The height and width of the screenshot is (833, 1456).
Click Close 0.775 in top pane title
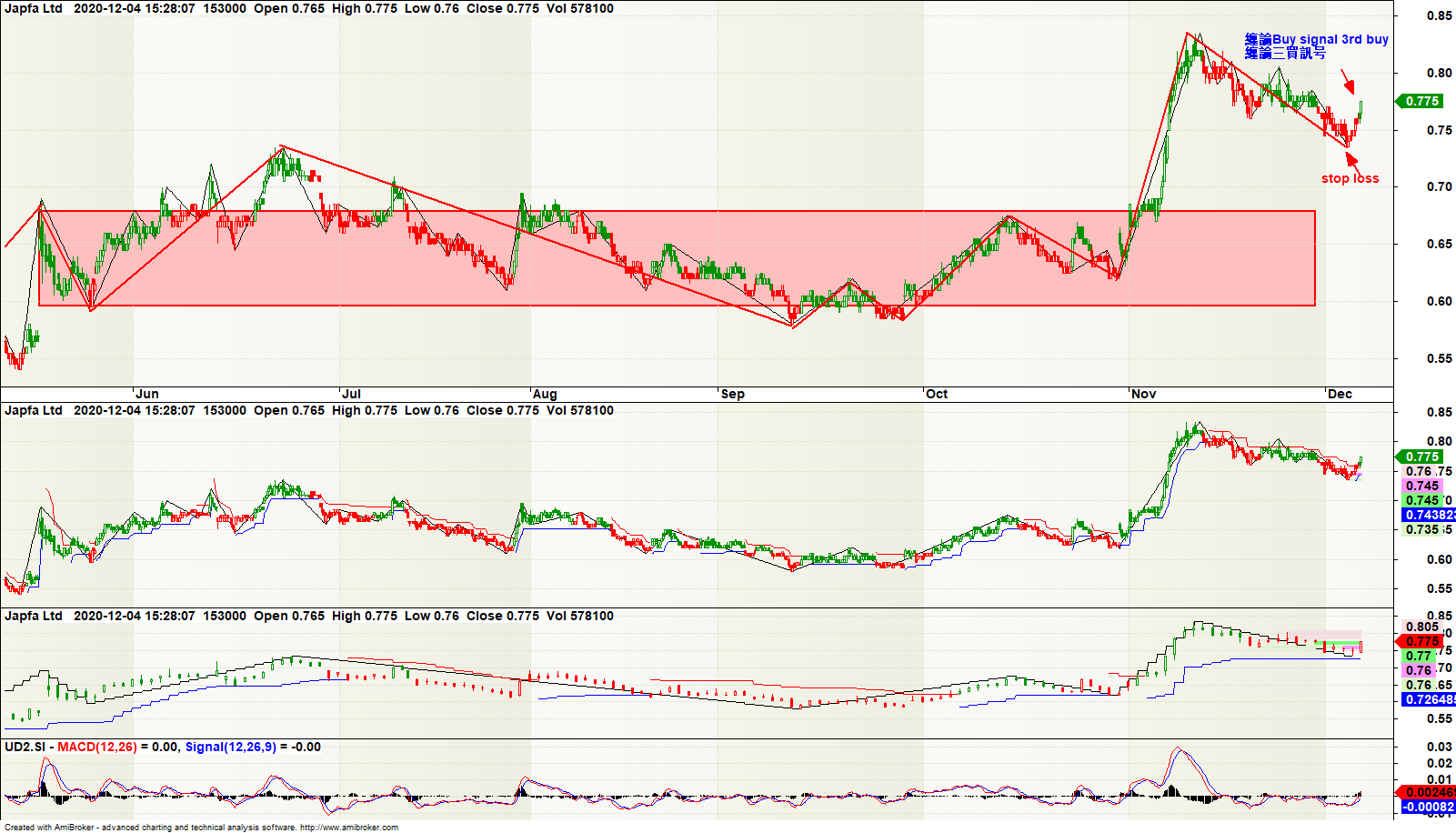pos(503,8)
